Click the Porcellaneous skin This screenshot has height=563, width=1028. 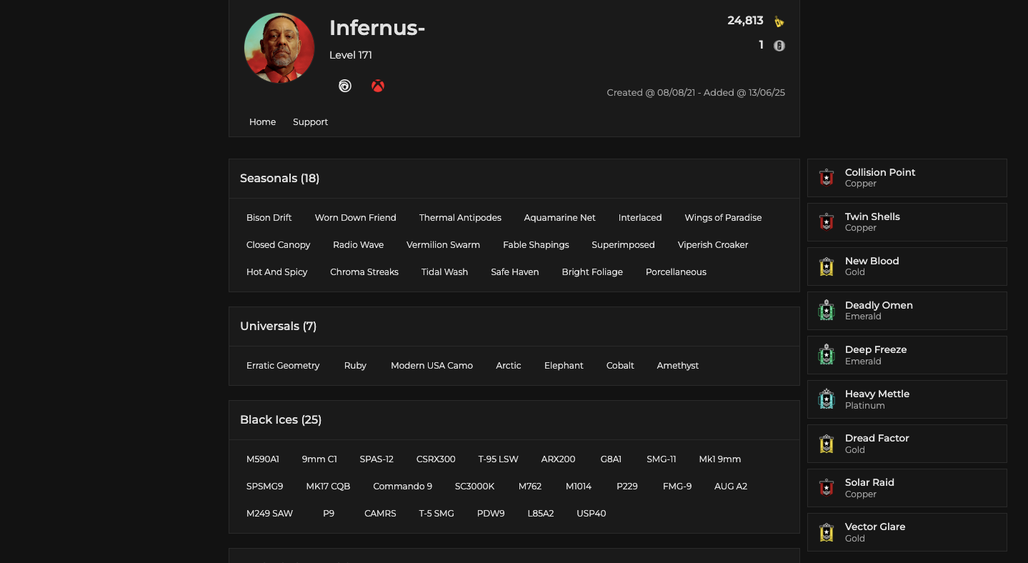pos(676,272)
